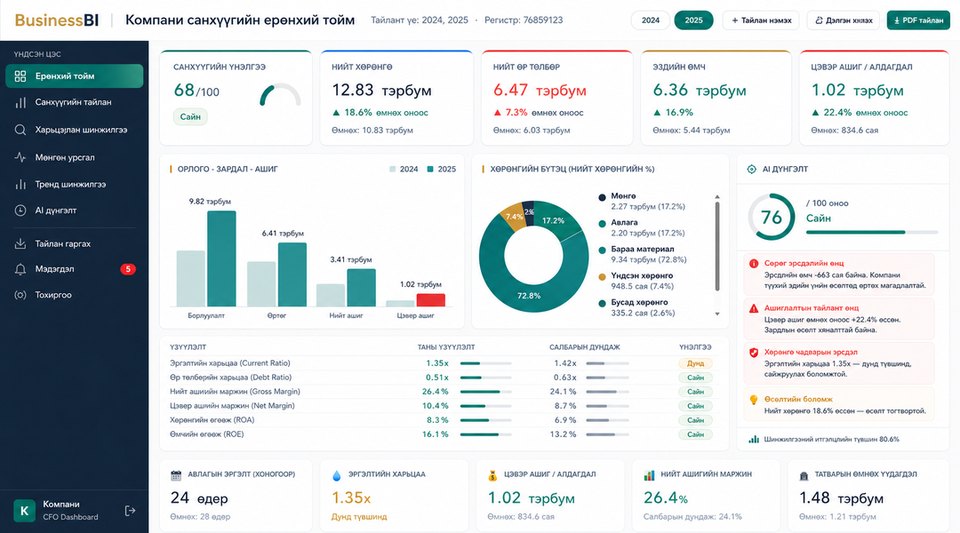Click the Тренд шинжилгээ chart icon

pos(20,184)
